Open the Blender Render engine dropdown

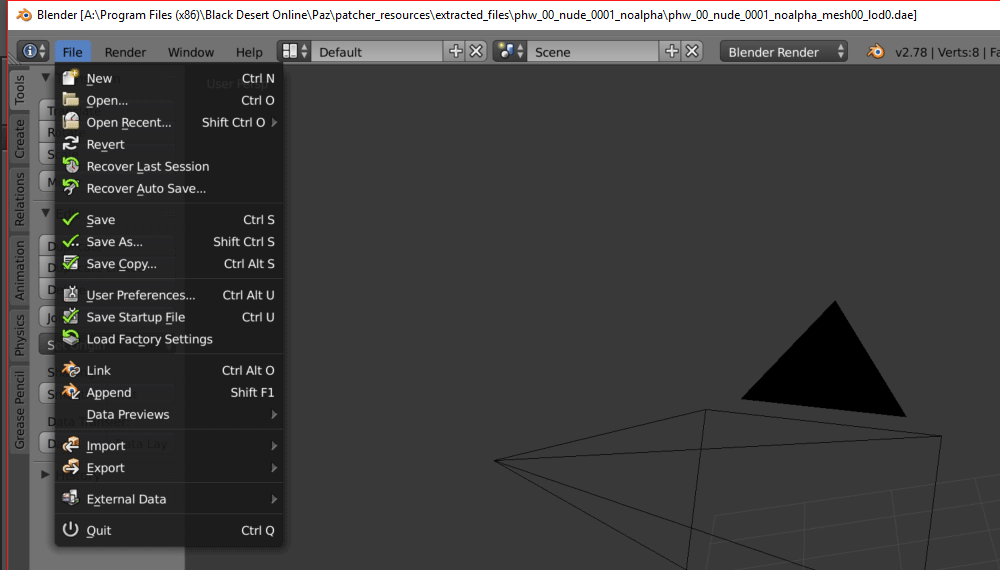(x=785, y=52)
